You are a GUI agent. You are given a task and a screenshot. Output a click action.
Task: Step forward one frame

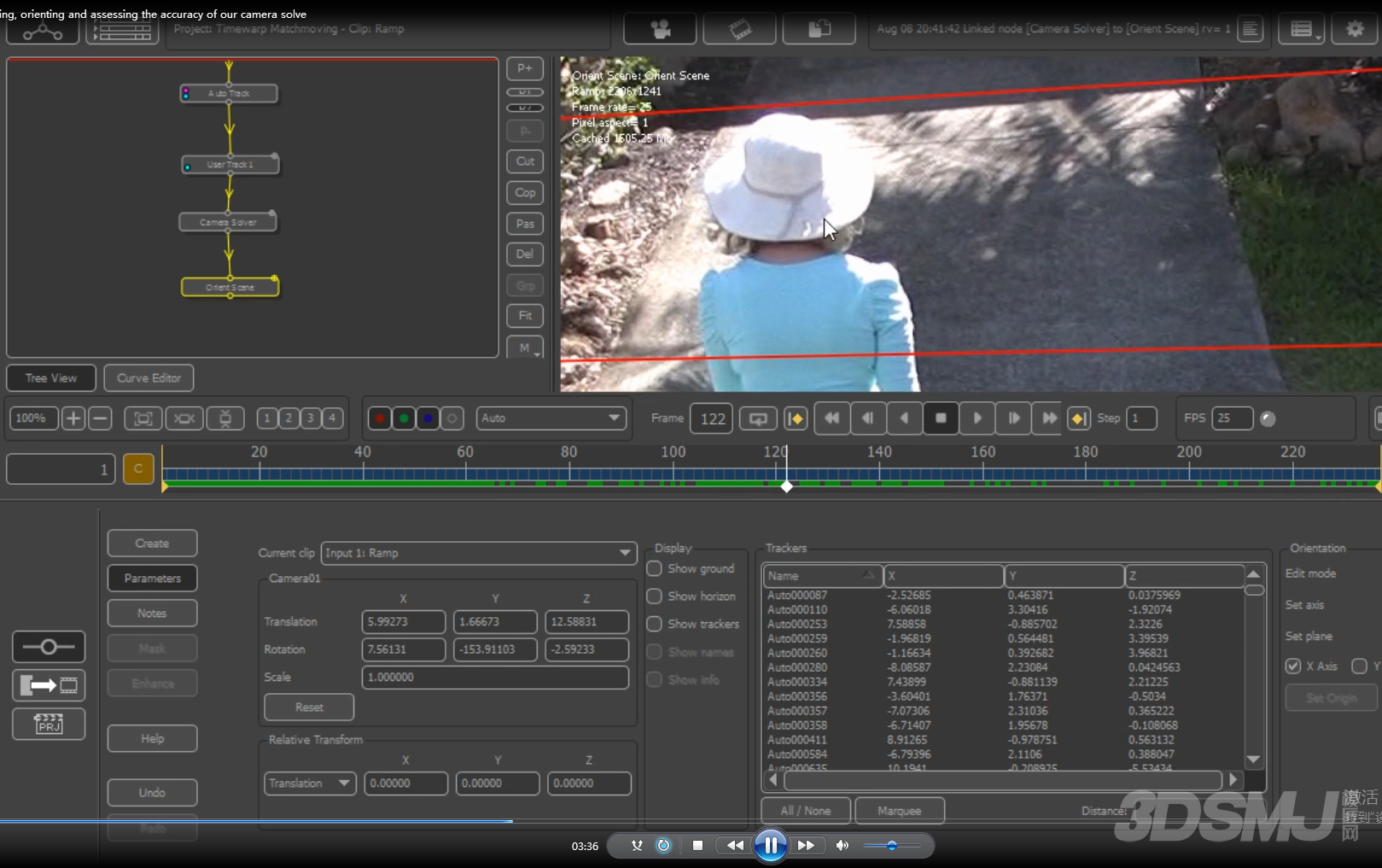pyautogui.click(x=1013, y=418)
